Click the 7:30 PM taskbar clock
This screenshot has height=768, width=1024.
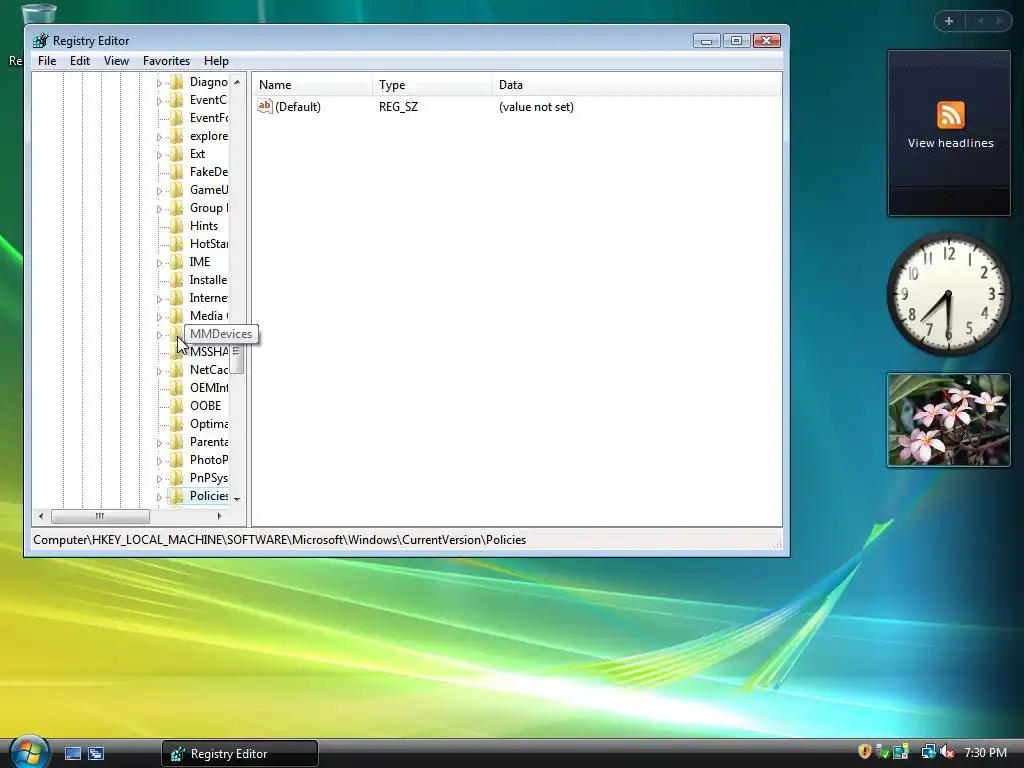pos(985,752)
